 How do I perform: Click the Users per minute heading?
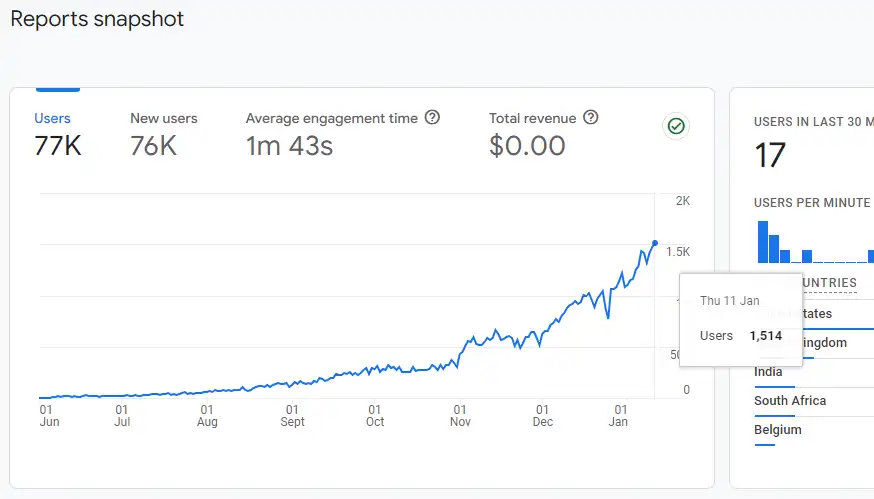[x=812, y=203]
